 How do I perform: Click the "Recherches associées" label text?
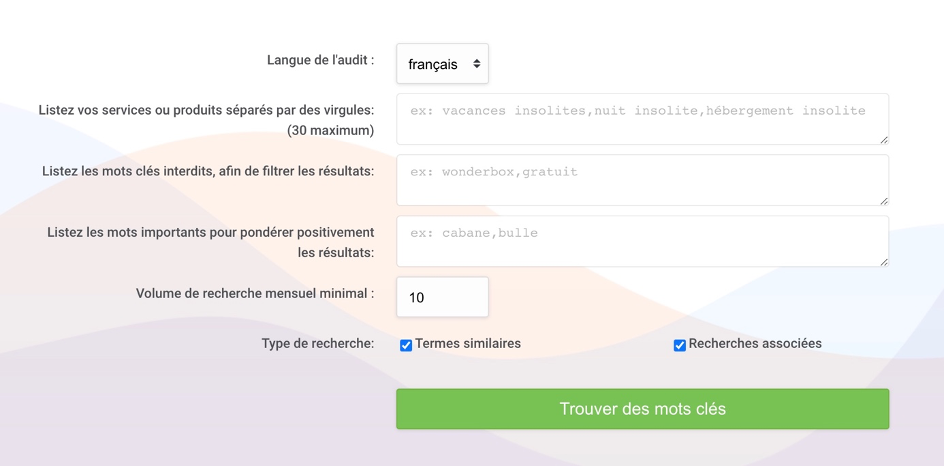coord(755,344)
